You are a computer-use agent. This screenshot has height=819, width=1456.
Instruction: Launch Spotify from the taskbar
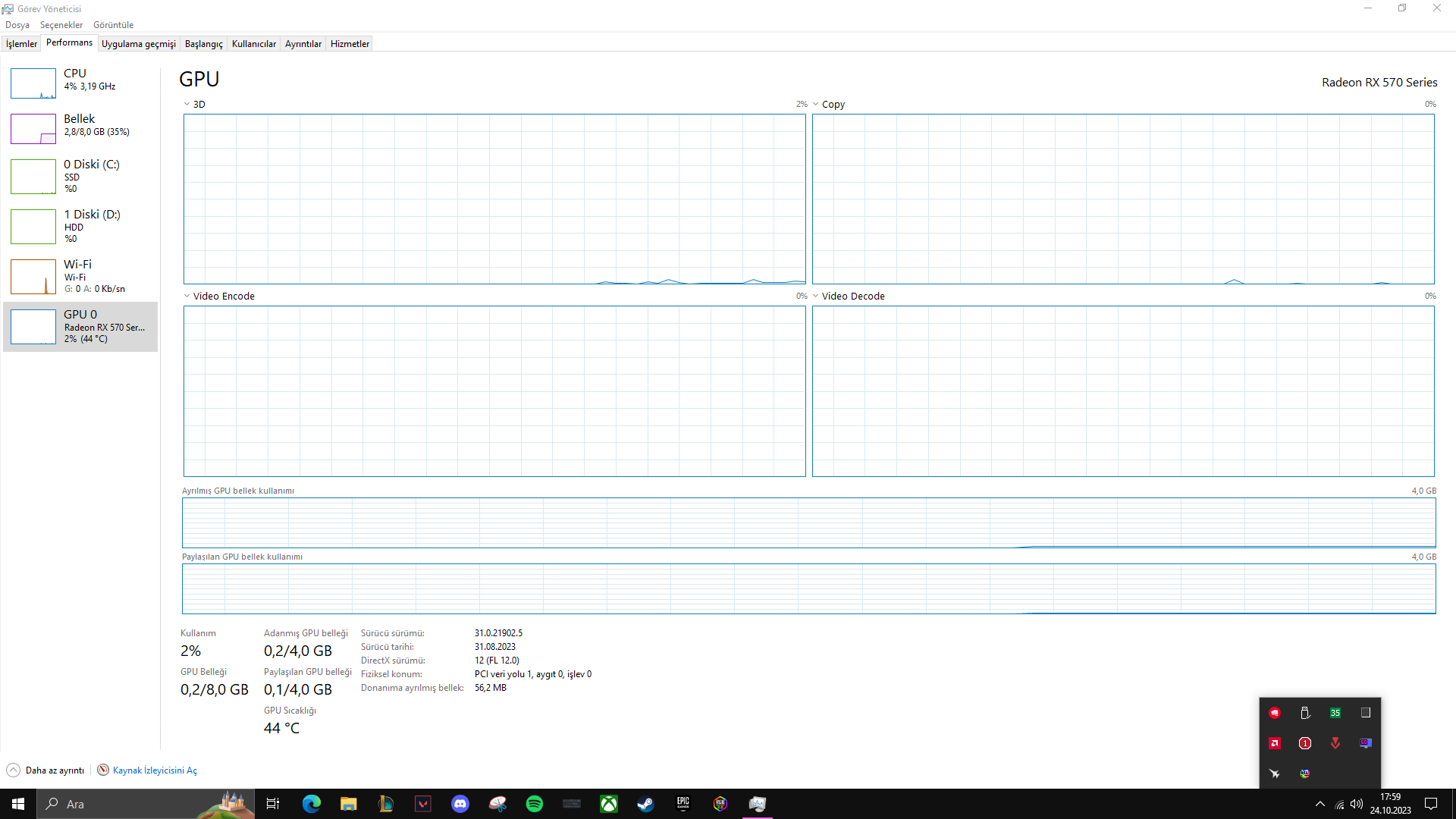pyautogui.click(x=535, y=804)
